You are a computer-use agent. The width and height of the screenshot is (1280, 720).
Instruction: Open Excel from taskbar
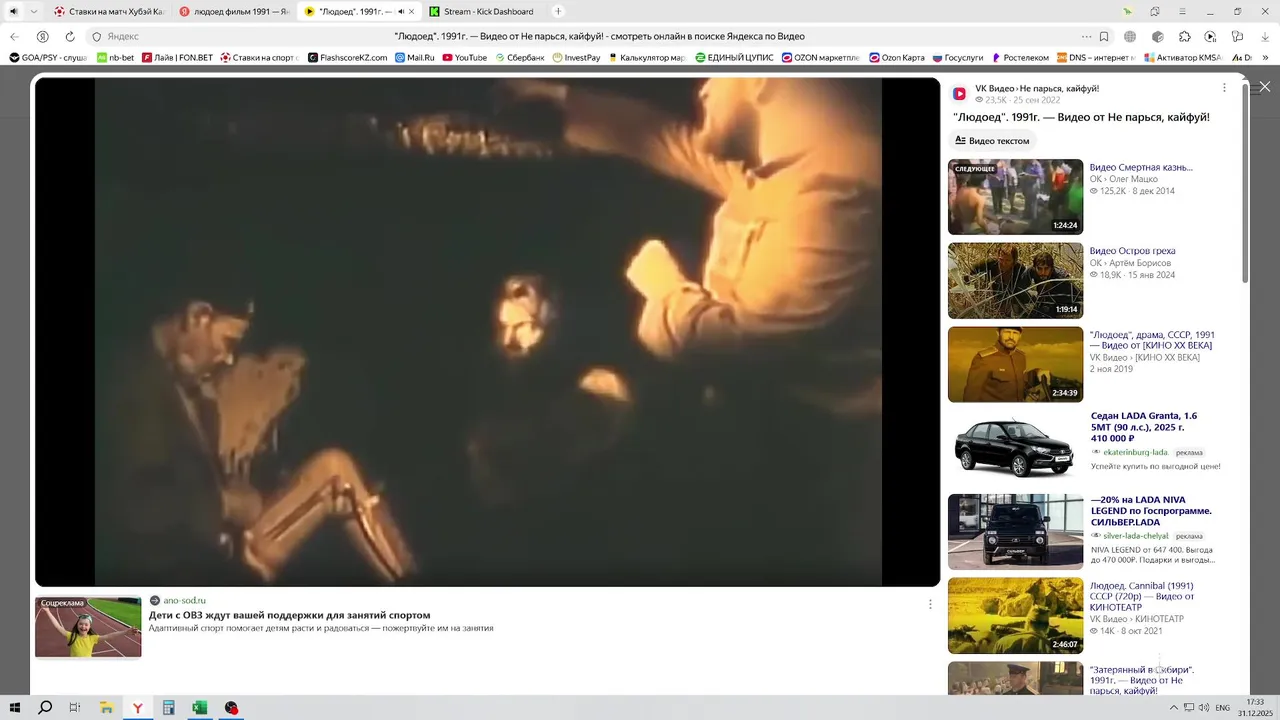pos(200,708)
